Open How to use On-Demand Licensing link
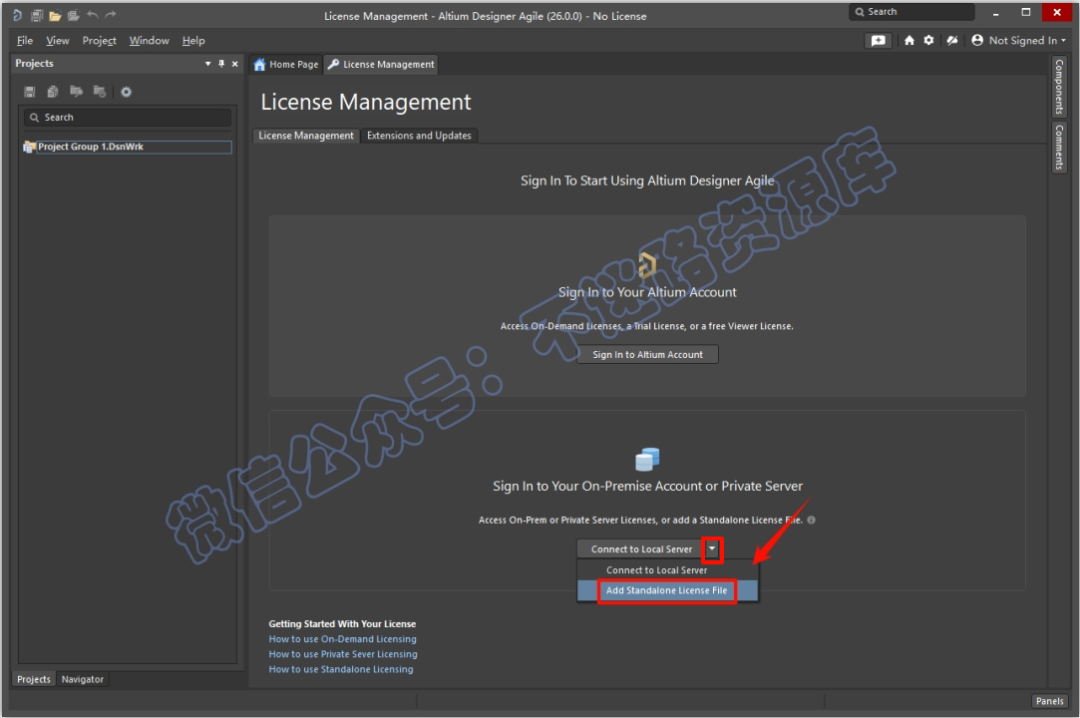Image resolution: width=1080 pixels, height=718 pixels. [342, 639]
